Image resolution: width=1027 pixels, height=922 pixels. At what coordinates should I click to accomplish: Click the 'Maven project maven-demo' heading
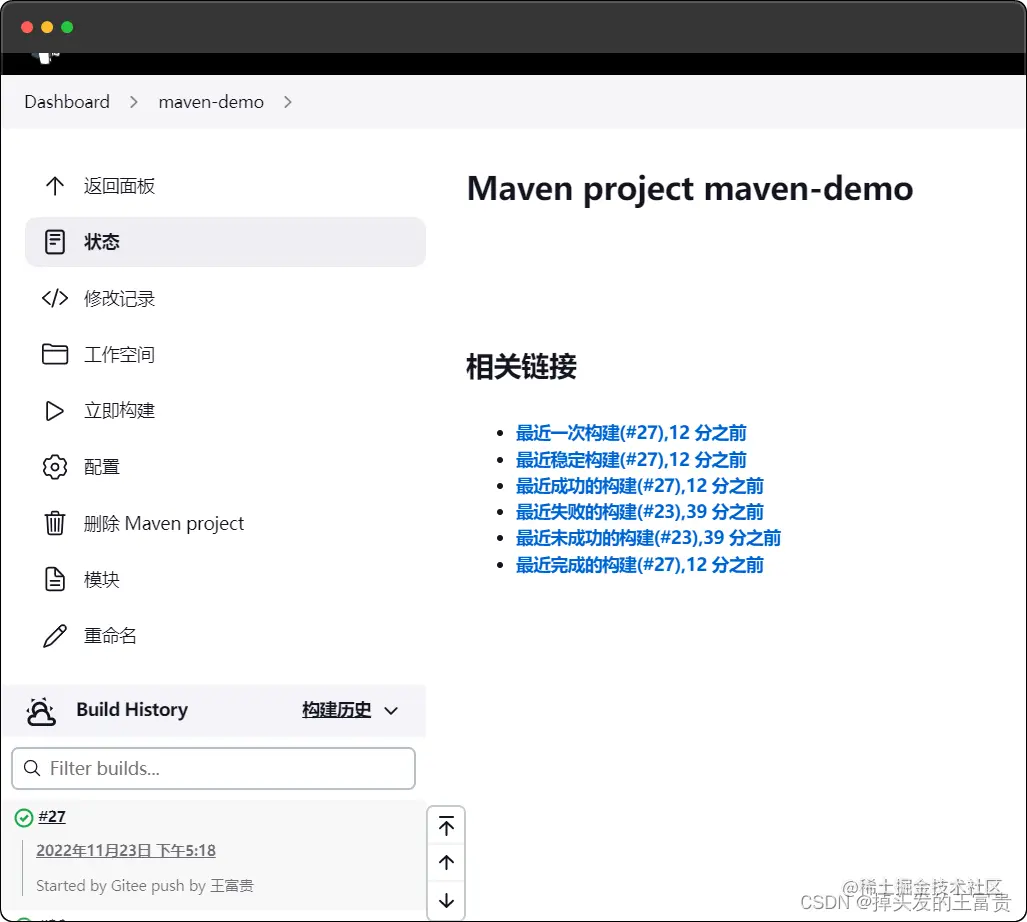690,189
